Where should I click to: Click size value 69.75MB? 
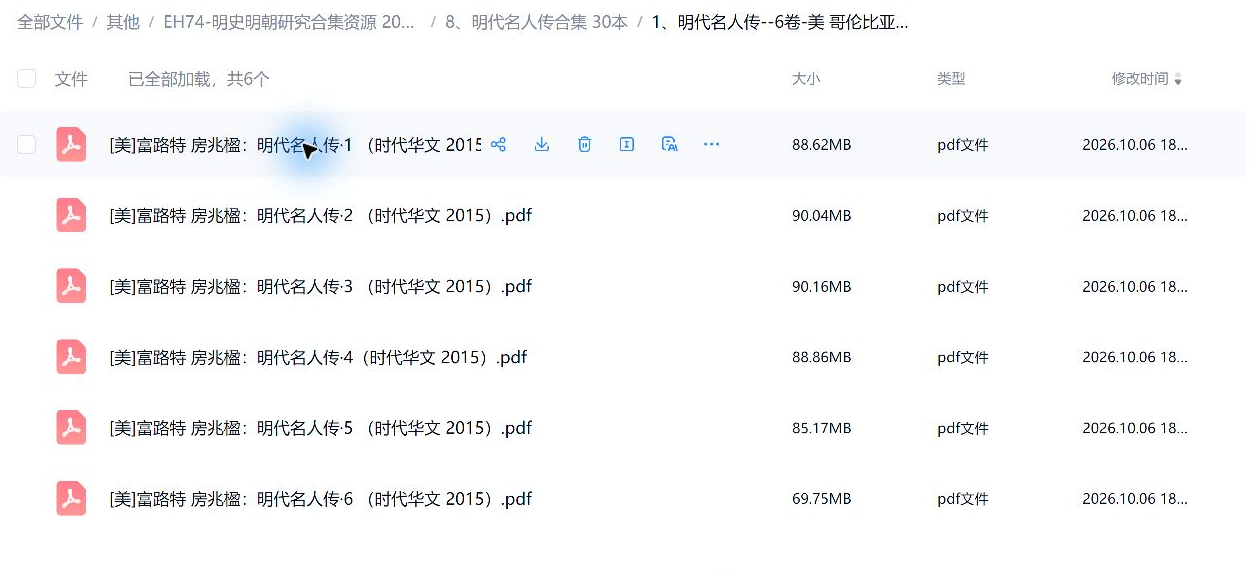(x=822, y=498)
